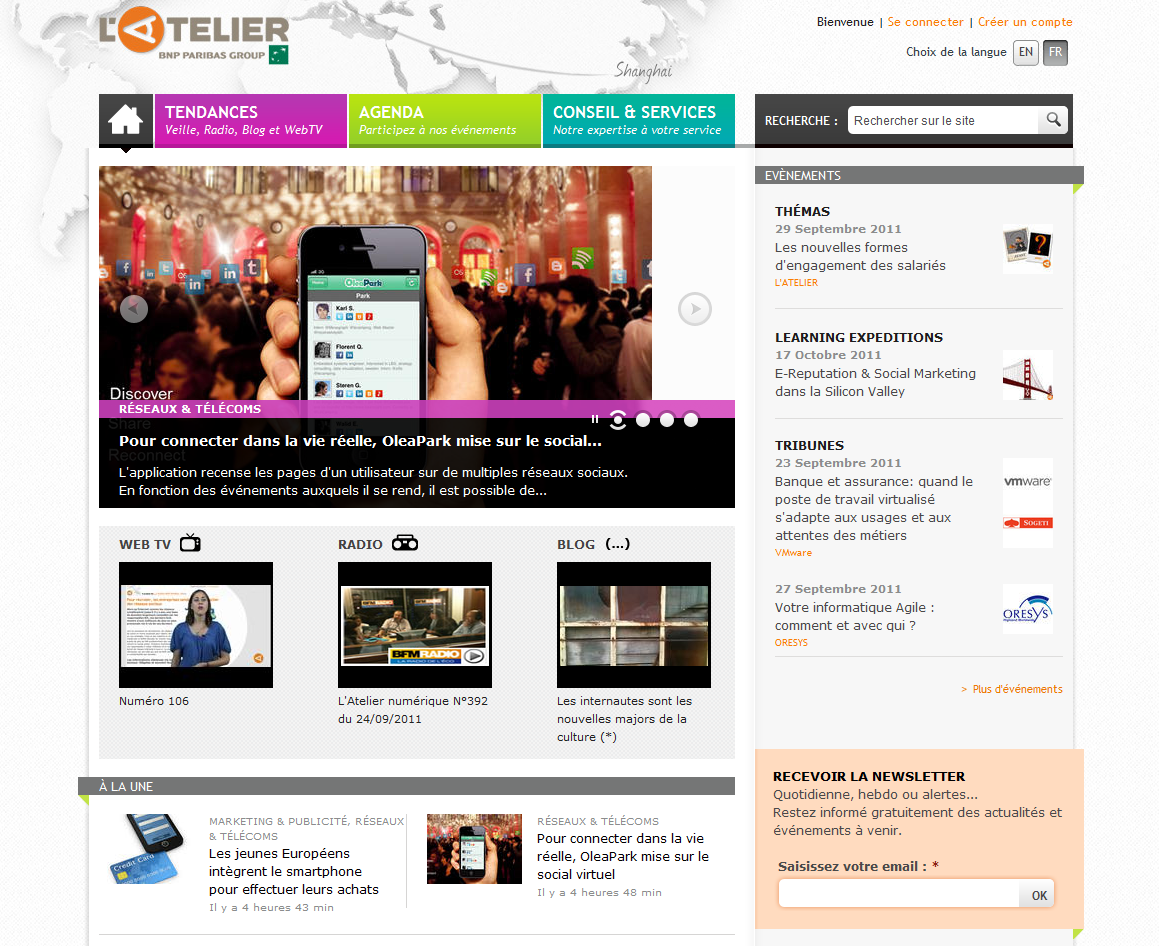Image resolution: width=1159 pixels, height=946 pixels.
Task: Show the previous slide in the carousel
Action: coord(134,309)
